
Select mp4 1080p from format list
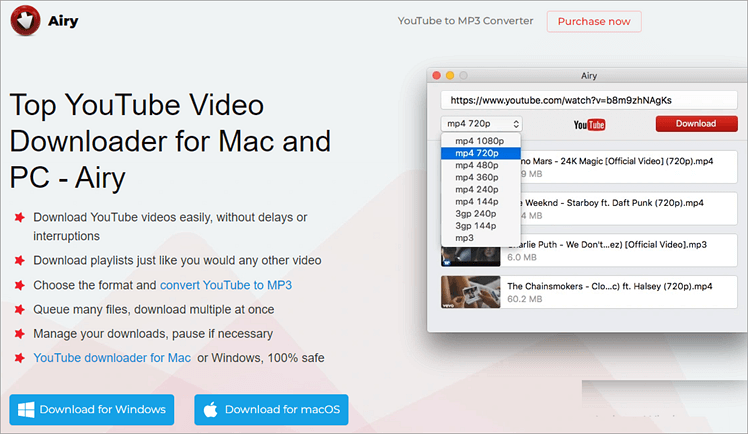pyautogui.click(x=480, y=141)
